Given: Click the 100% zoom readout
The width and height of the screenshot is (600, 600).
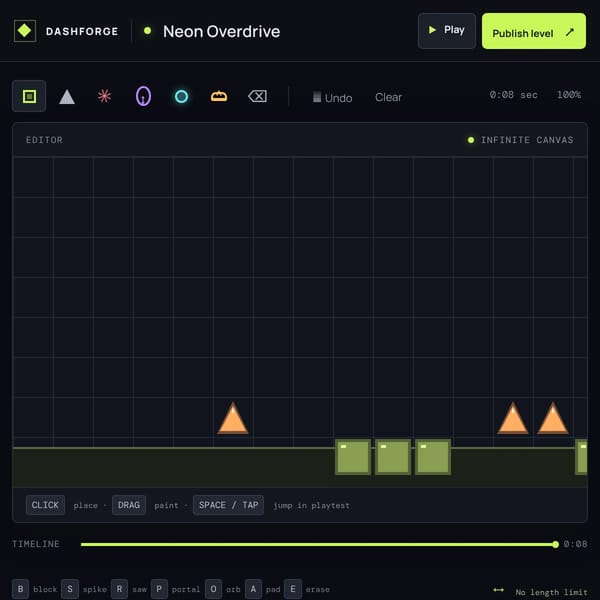Looking at the screenshot, I should [x=569, y=95].
